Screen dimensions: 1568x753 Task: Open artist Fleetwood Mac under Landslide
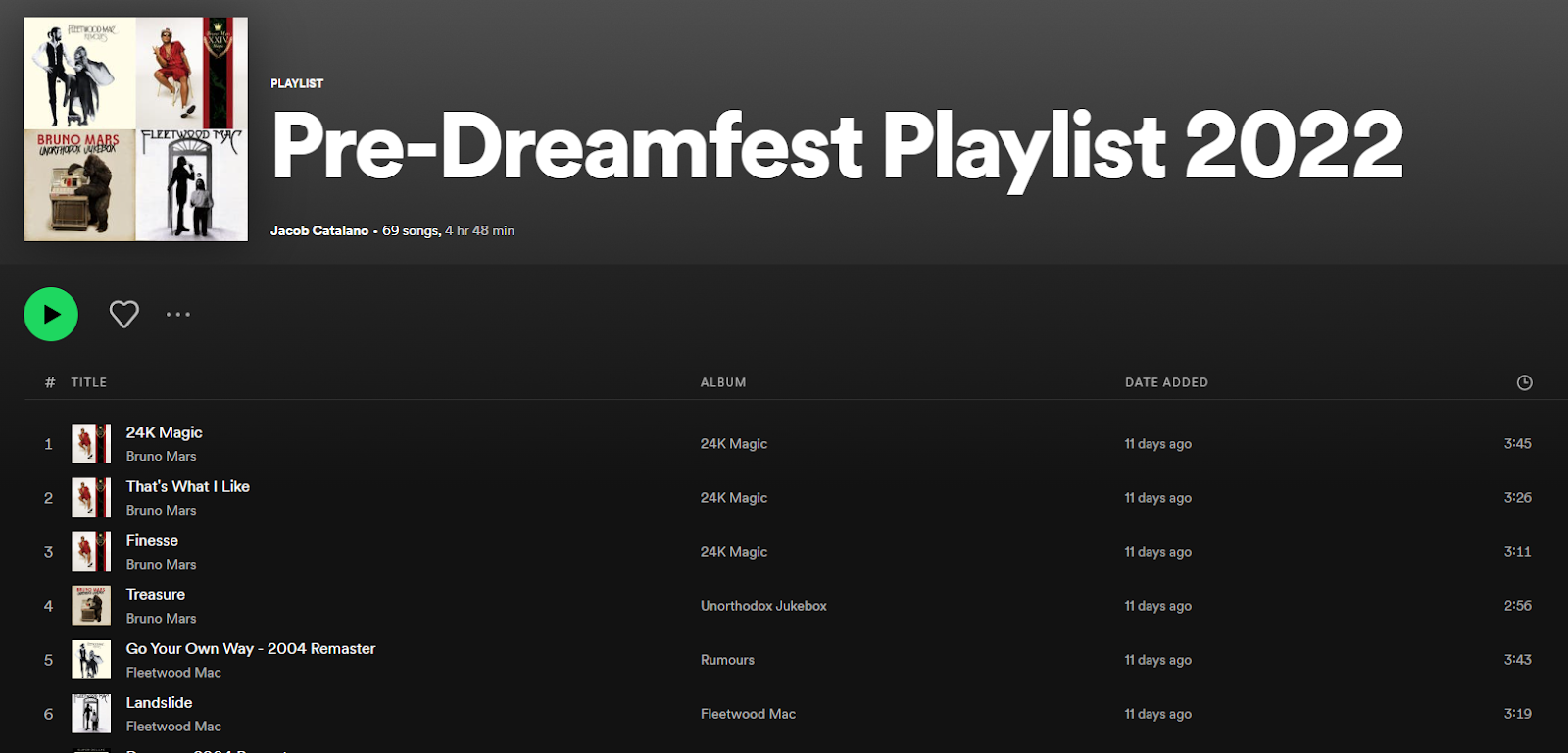tap(173, 726)
